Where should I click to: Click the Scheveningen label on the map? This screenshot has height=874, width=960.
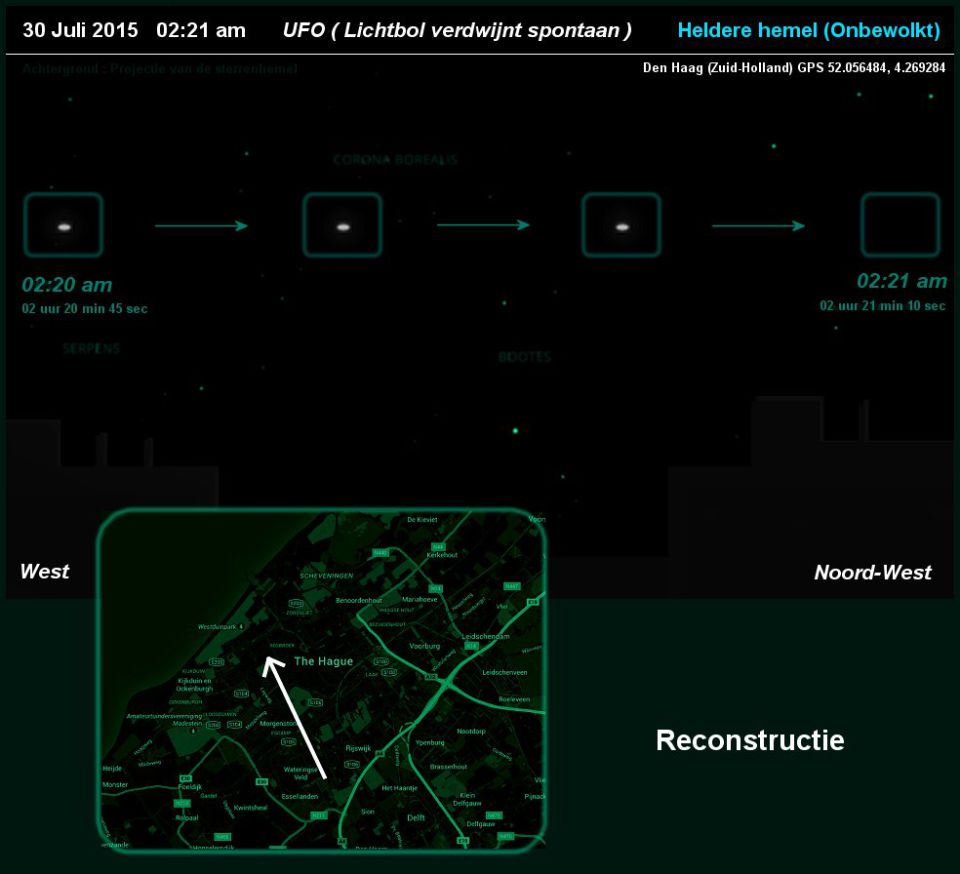click(327, 577)
